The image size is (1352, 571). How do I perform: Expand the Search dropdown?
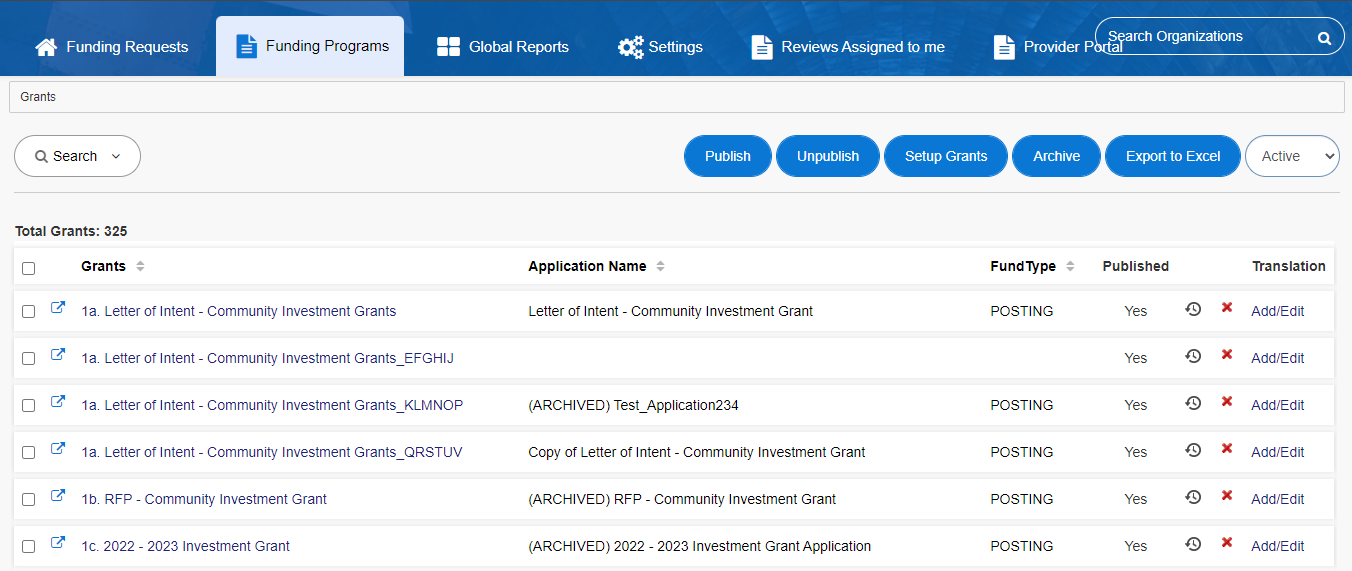point(77,156)
